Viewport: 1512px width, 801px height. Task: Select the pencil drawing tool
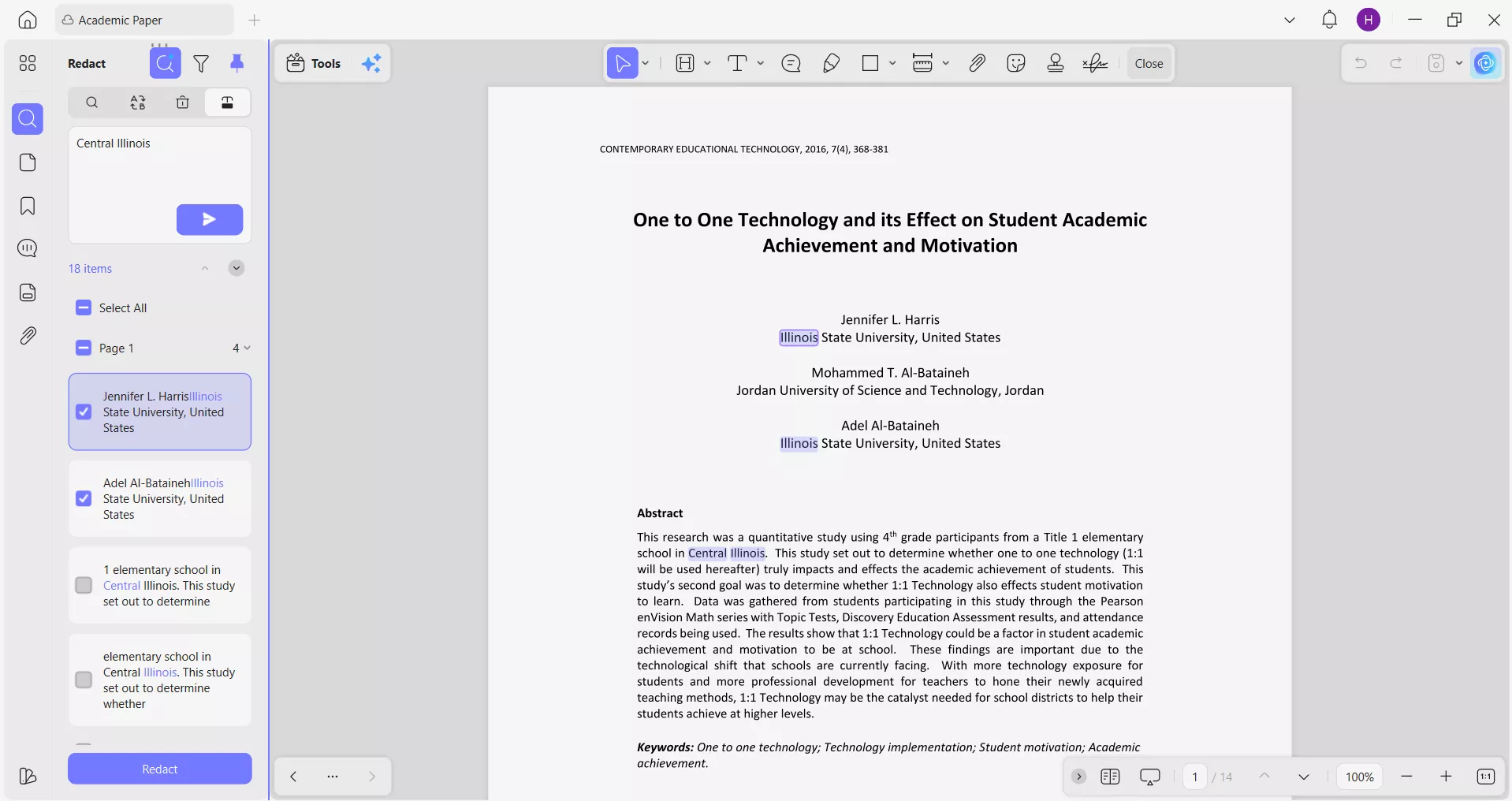(831, 63)
